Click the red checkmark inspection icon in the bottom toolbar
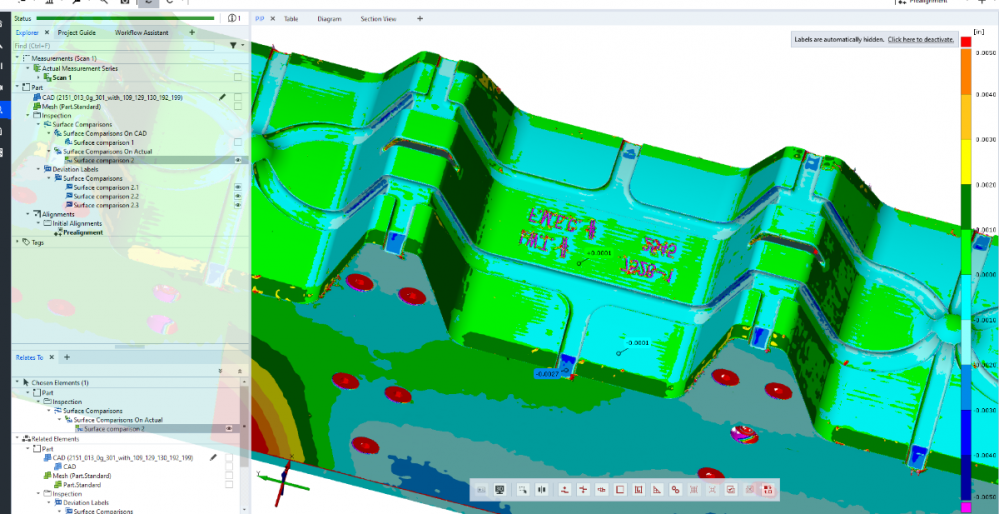This screenshot has height=514, width=999. (x=731, y=490)
